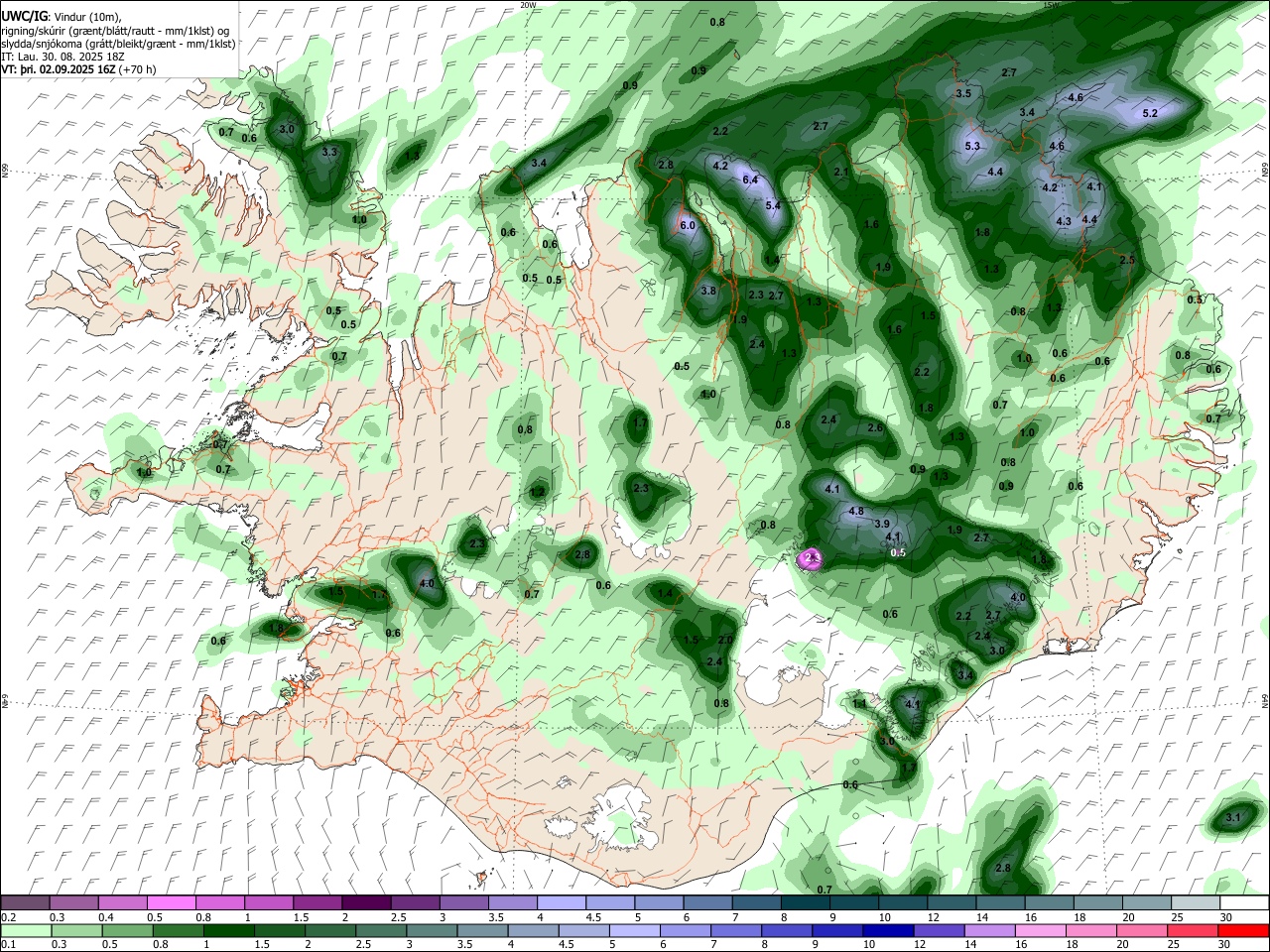Viewport: 1270px width, 952px height.
Task: Click the 6.0 precipitation value
Action: (688, 225)
